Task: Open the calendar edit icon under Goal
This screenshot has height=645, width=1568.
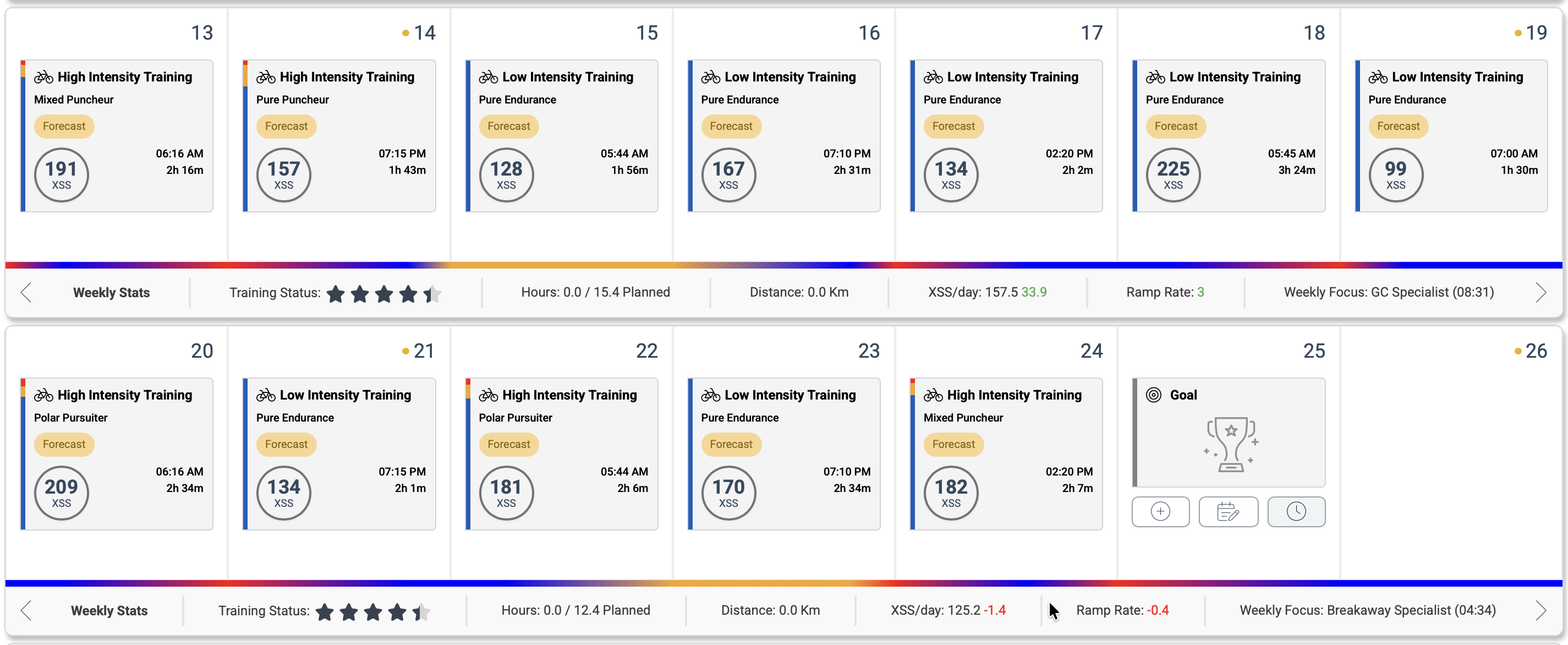Action: click(1228, 511)
